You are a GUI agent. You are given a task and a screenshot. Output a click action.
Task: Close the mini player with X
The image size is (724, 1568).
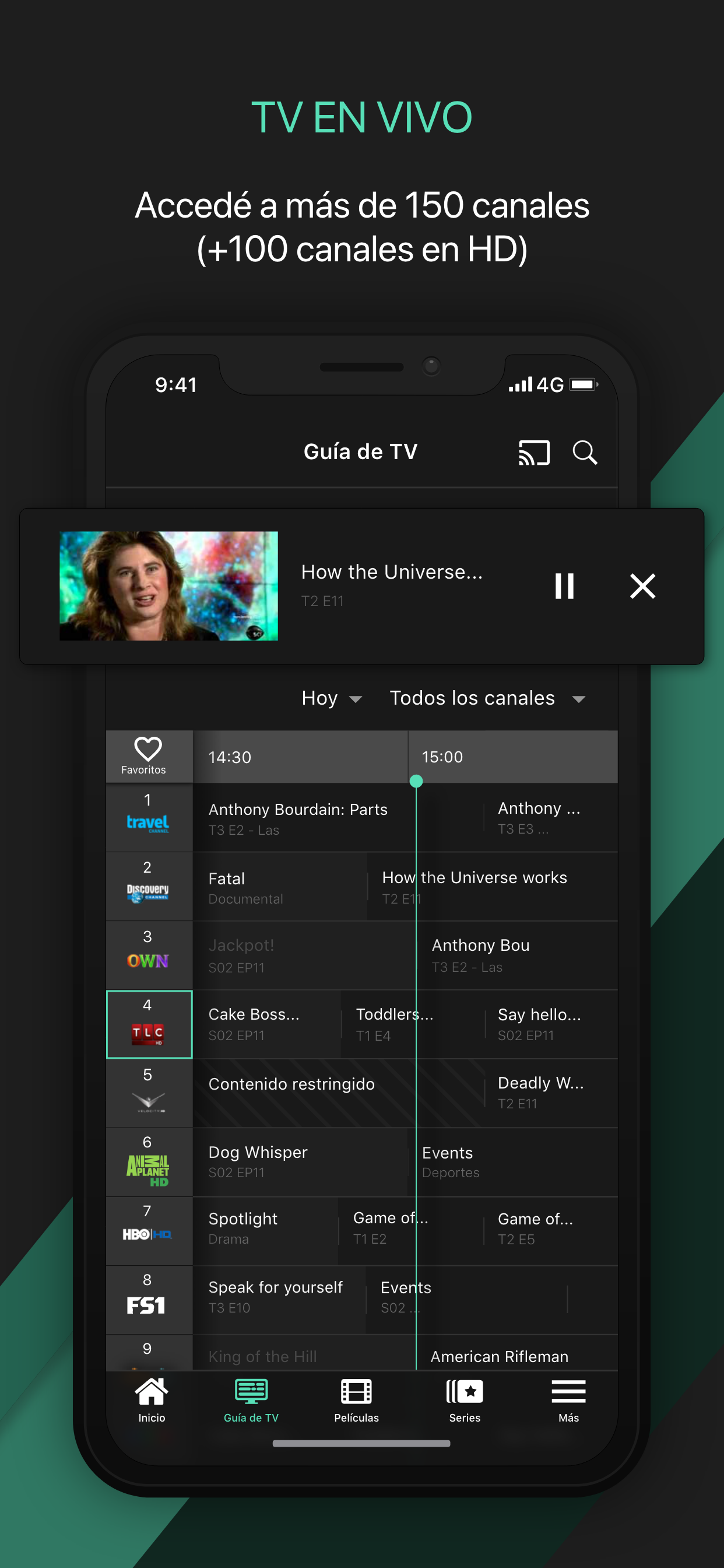pos(642,586)
